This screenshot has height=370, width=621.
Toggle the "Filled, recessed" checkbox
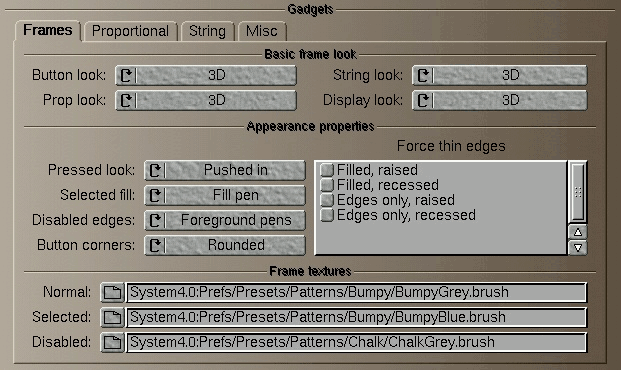[327, 185]
